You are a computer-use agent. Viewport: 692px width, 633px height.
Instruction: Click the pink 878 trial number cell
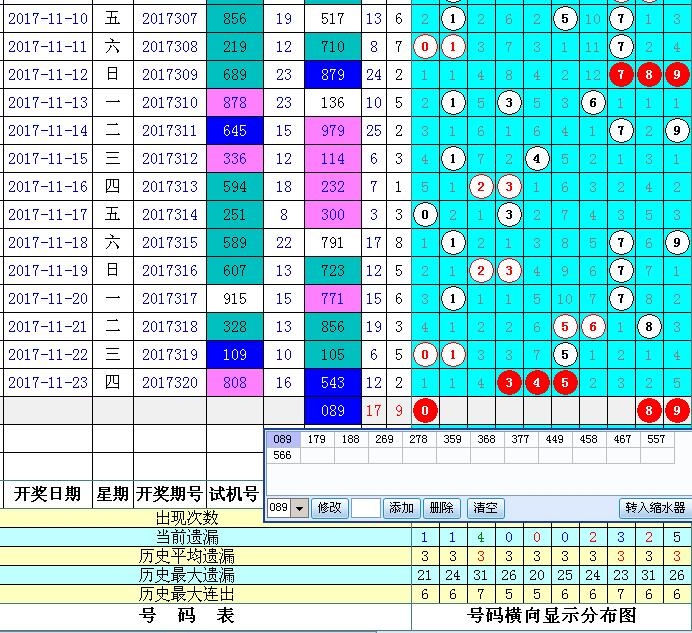(235, 102)
